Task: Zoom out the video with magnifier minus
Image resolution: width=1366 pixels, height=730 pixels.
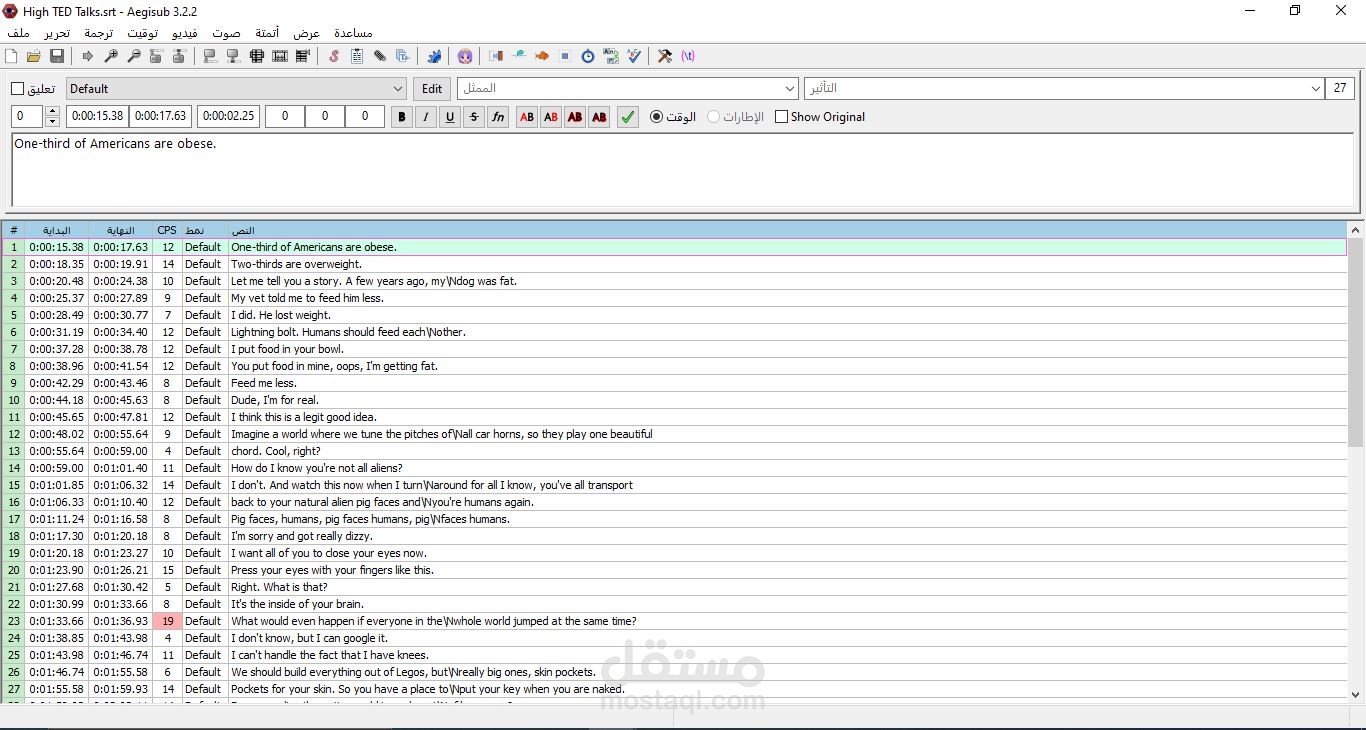Action: click(134, 56)
